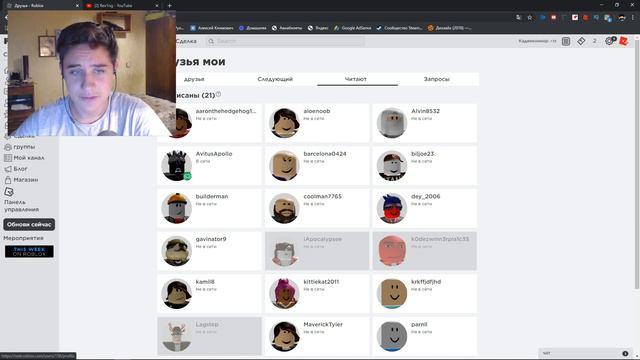Open the Robux balance icon in header
This screenshot has width=640, height=360.
pos(581,41)
